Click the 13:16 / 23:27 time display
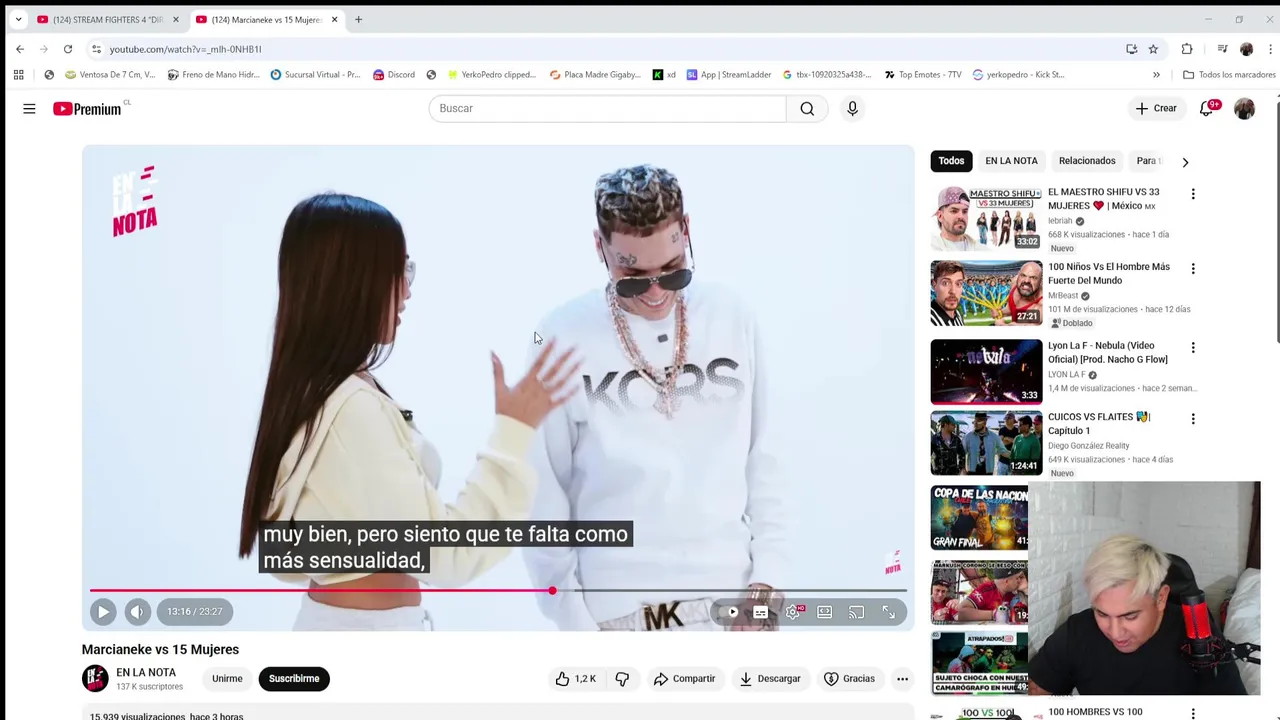The width and height of the screenshot is (1280, 720). 195,612
